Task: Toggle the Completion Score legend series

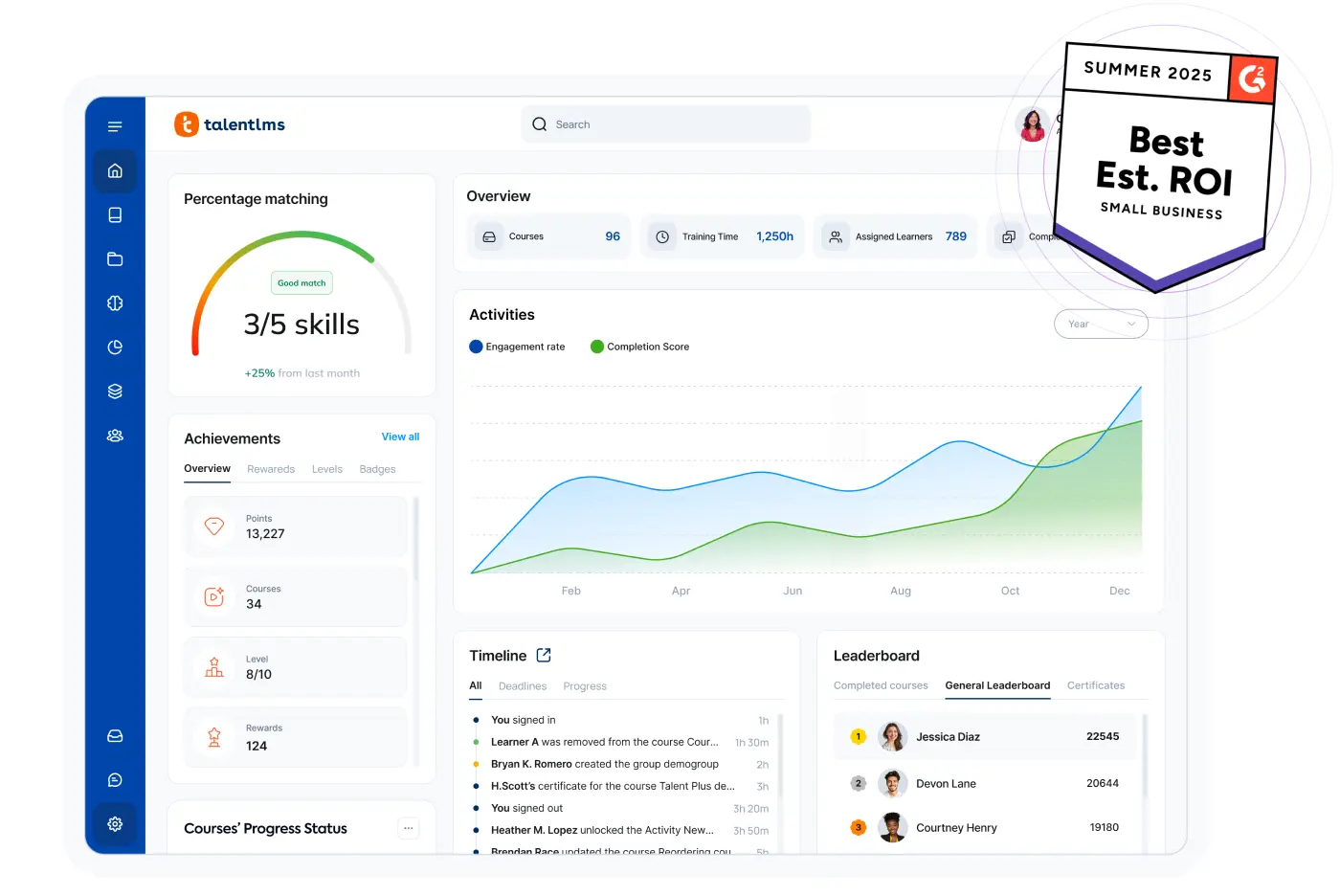Action: pyautogui.click(x=639, y=347)
